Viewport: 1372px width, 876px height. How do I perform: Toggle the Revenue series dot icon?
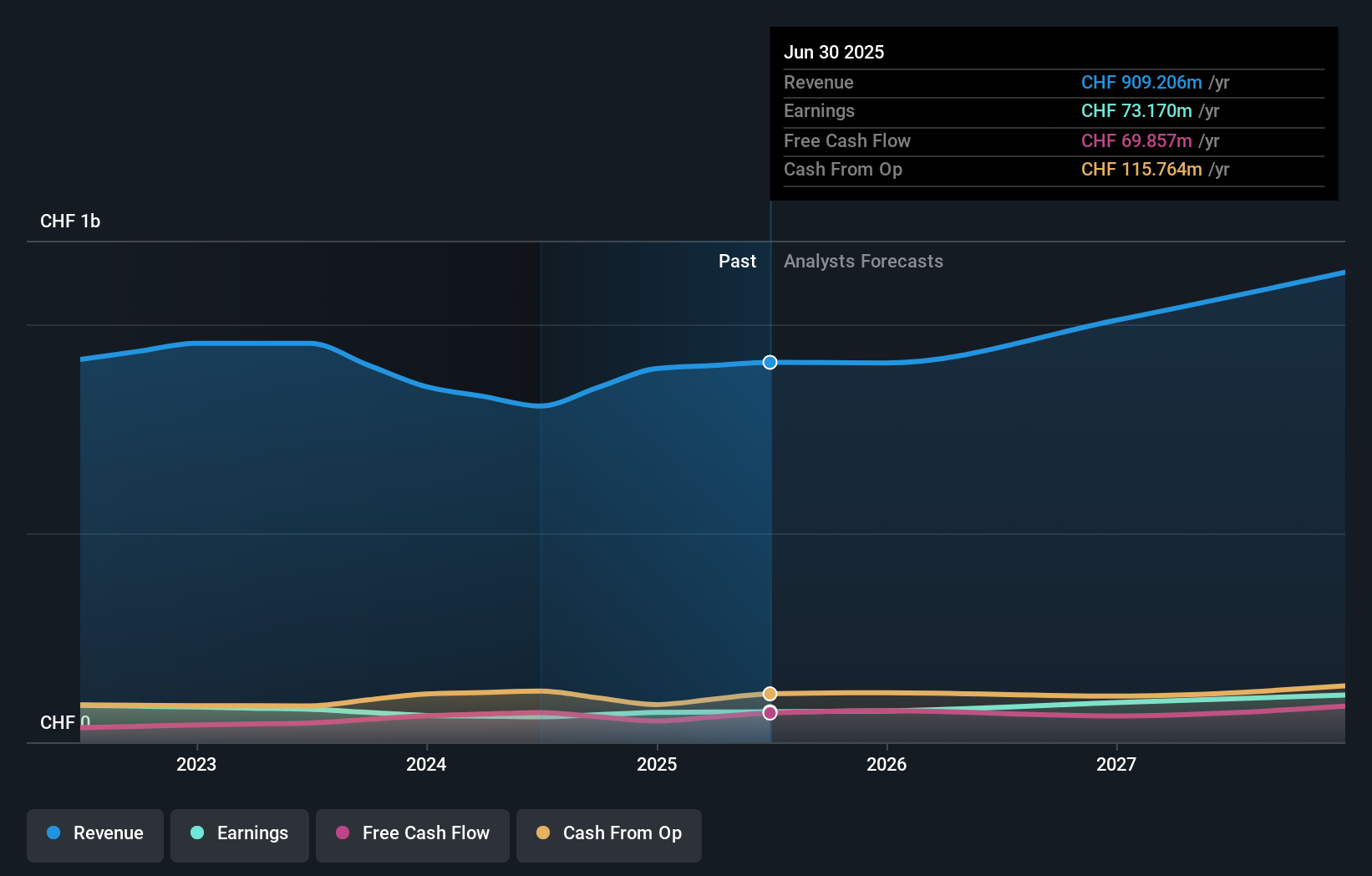click(55, 833)
